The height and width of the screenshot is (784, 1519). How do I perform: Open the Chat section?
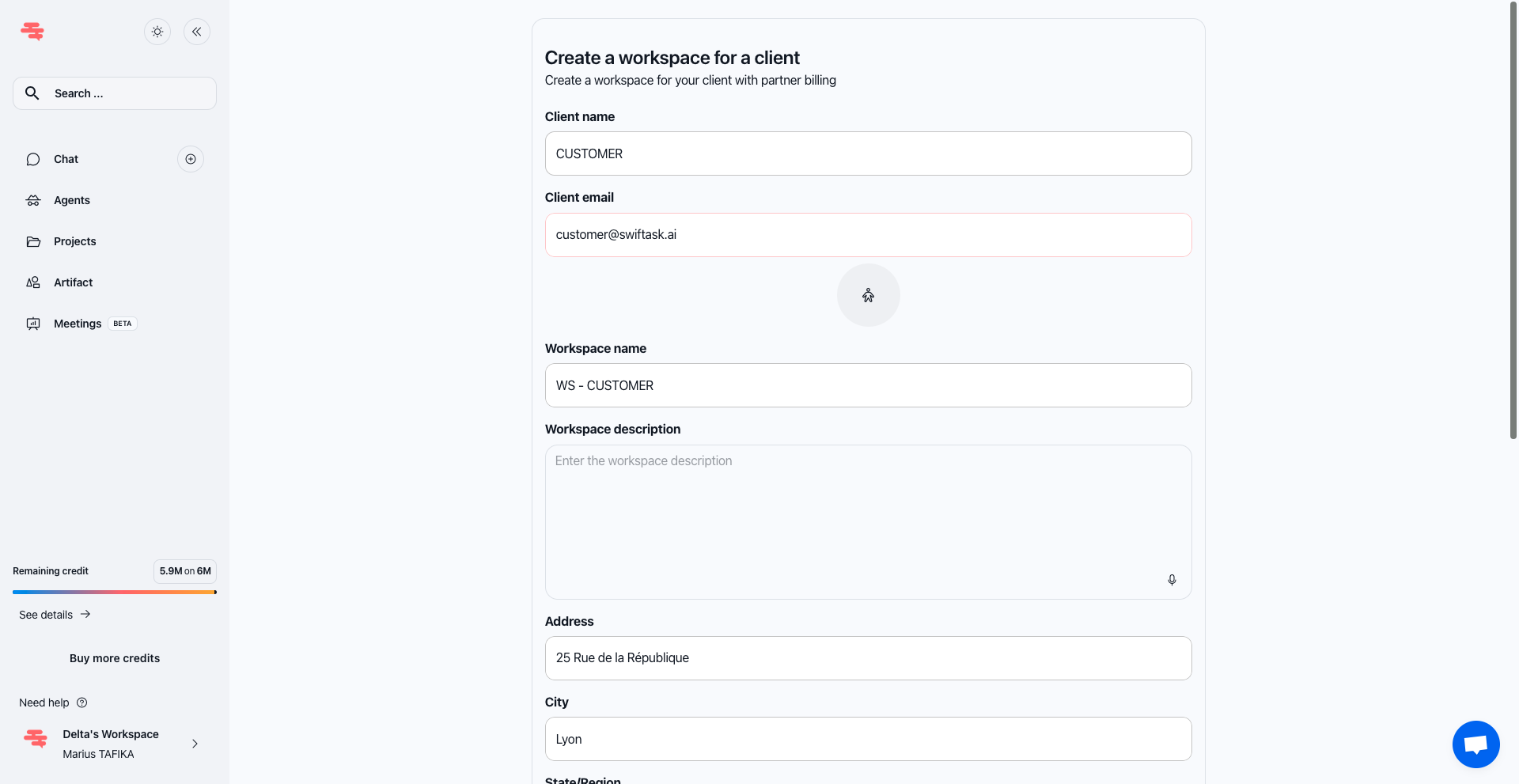point(66,159)
